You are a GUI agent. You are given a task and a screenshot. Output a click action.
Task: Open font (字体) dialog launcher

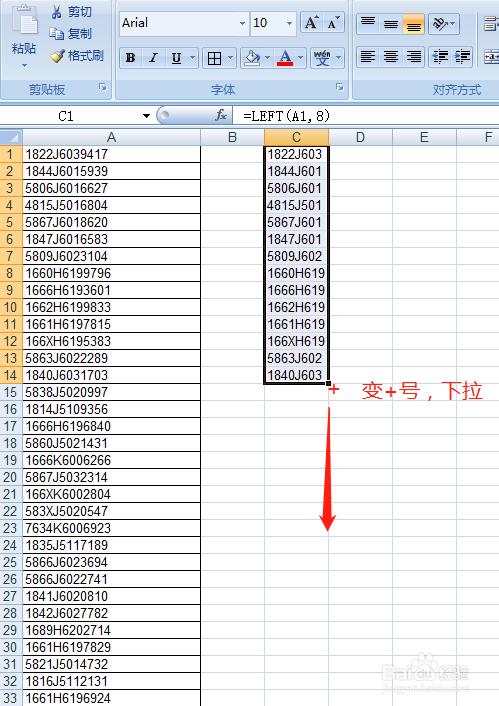coord(340,87)
